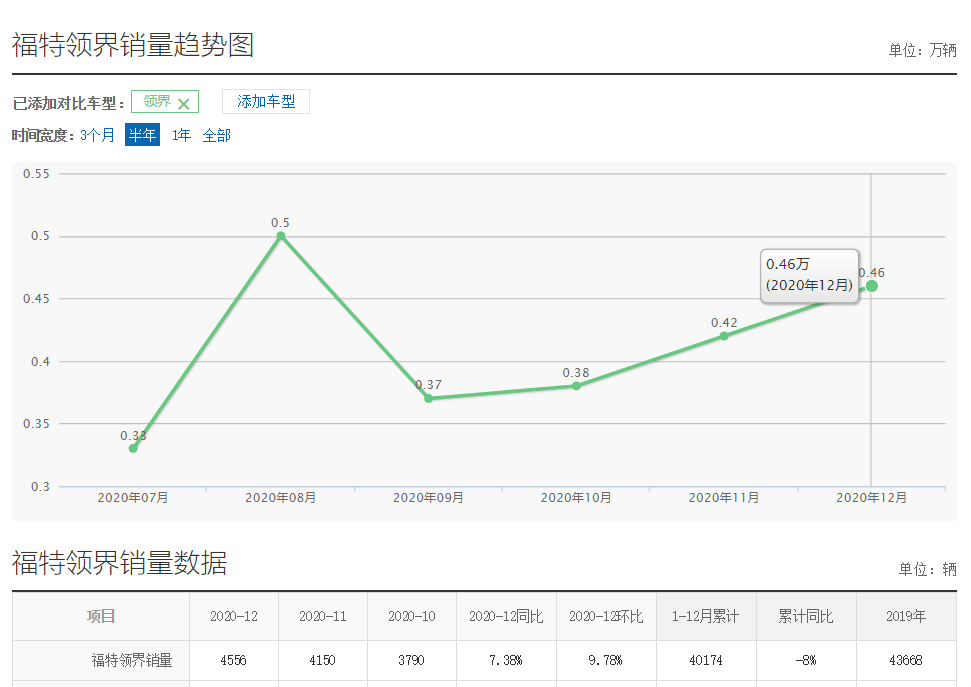Click the 已添加对比车型 label
This screenshot has height=687, width=971.
pos(69,103)
